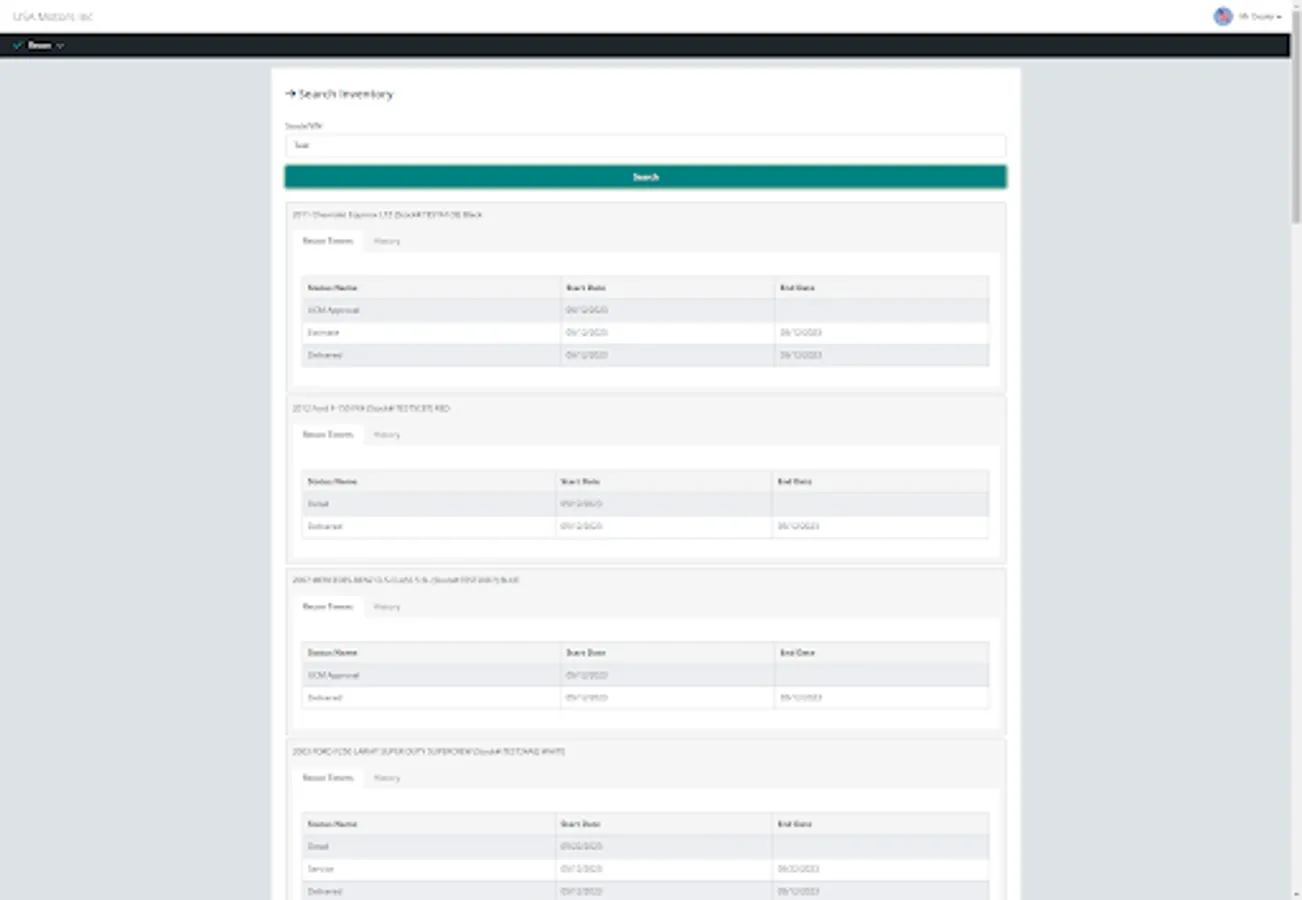
Task: Select Recon Timers tab for Mercedes-Benz S-Class
Action: 328,607
